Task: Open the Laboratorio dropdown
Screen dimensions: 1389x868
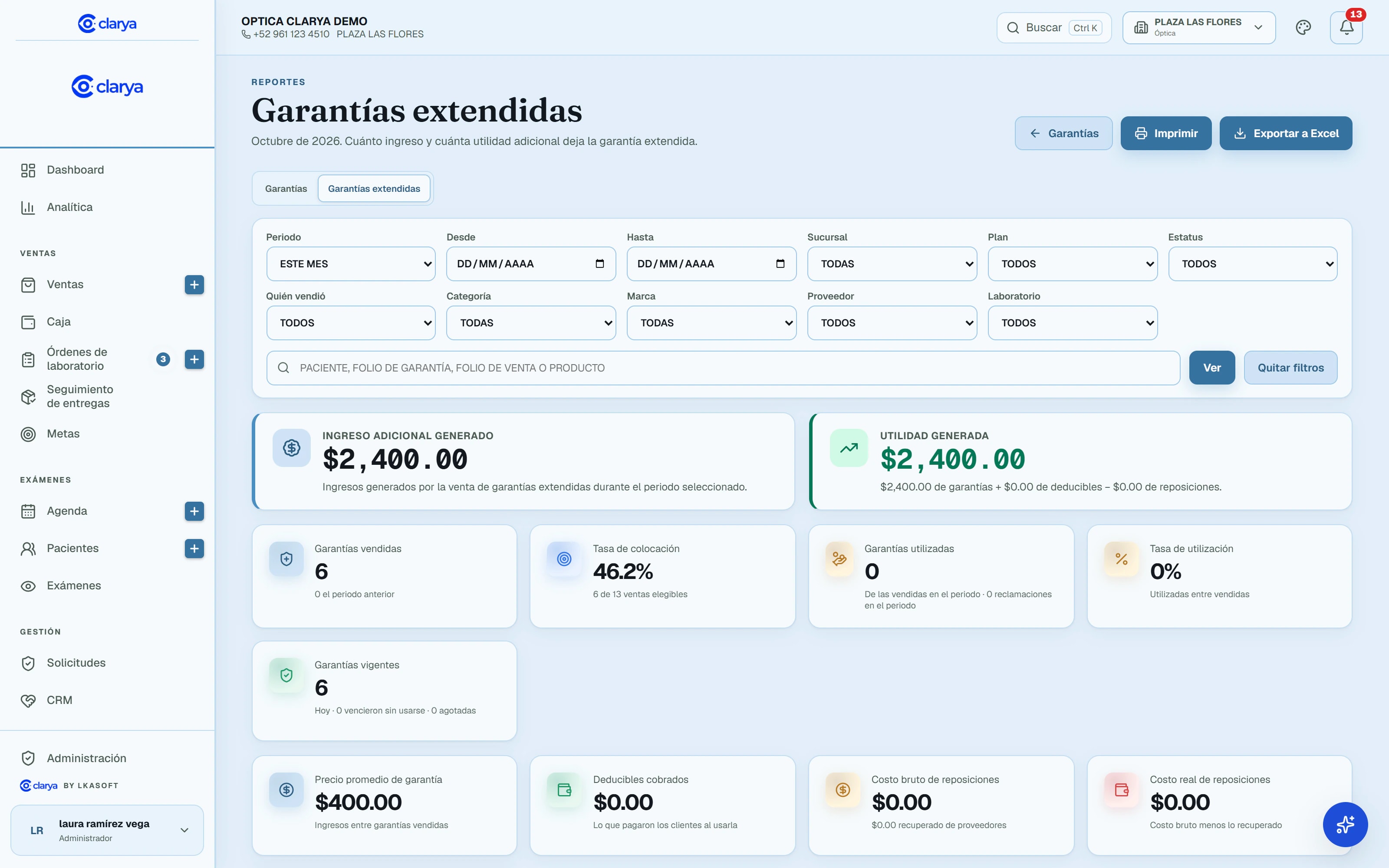Action: pos(1072,323)
